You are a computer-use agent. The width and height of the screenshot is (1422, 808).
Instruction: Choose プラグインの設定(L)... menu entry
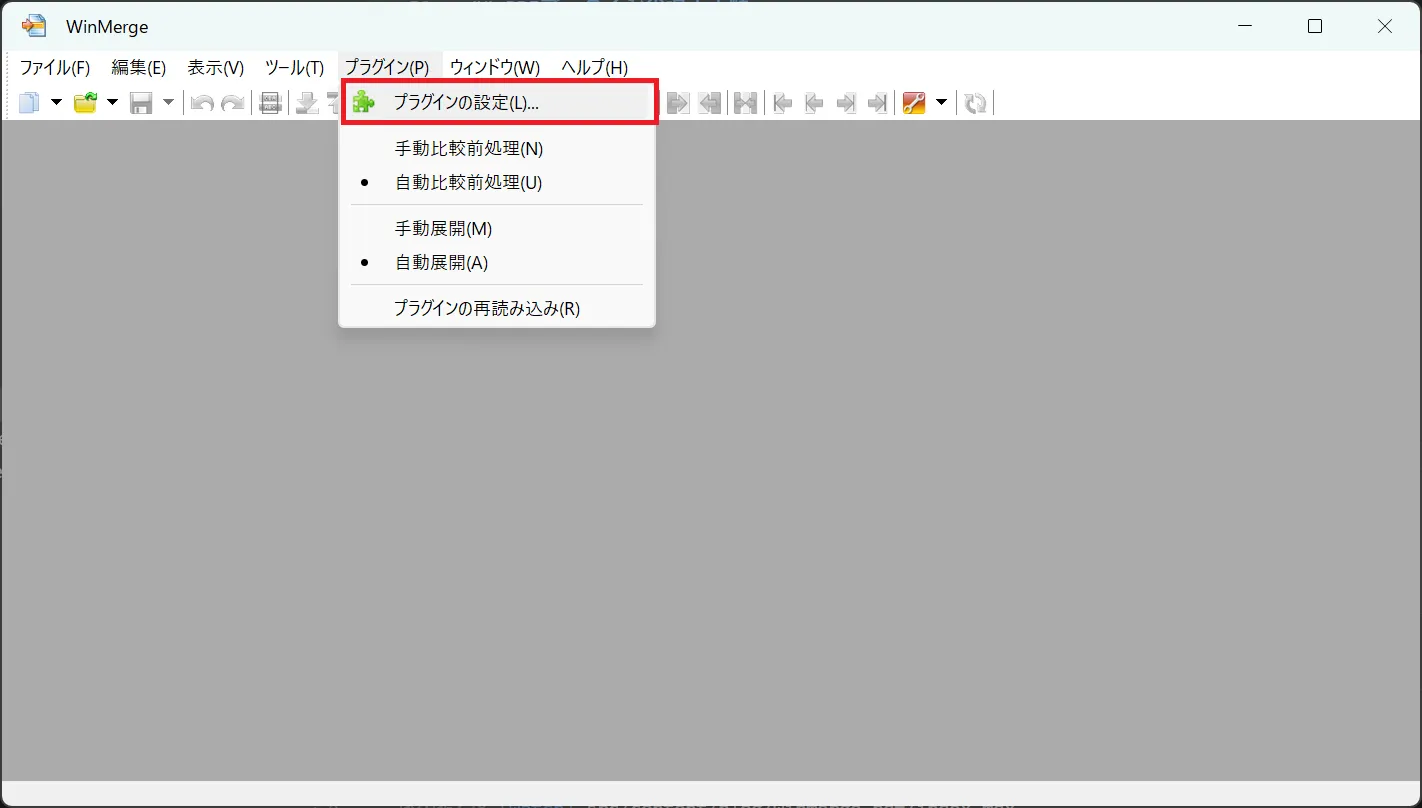[499, 102]
